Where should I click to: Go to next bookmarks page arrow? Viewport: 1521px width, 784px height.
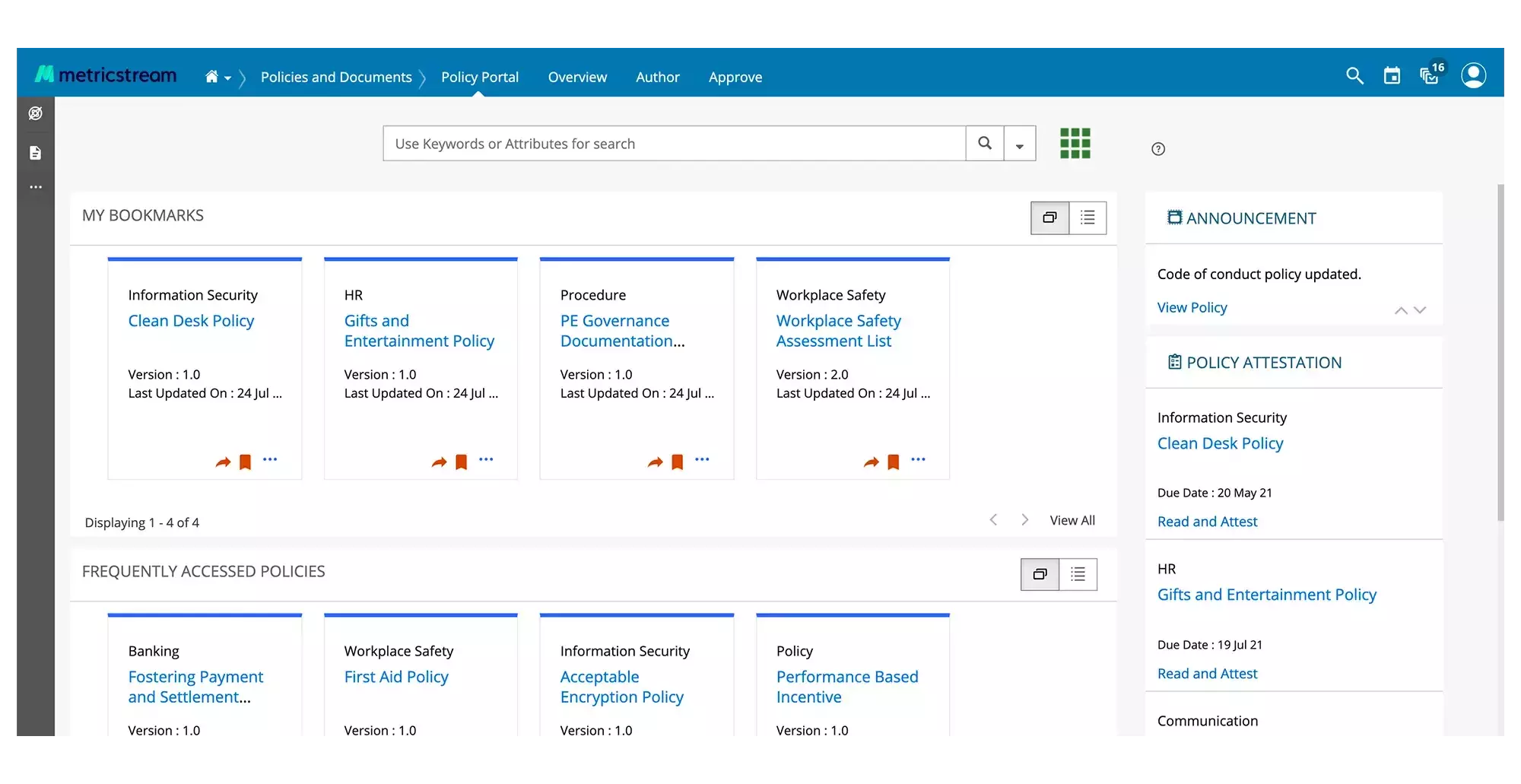coord(1024,519)
